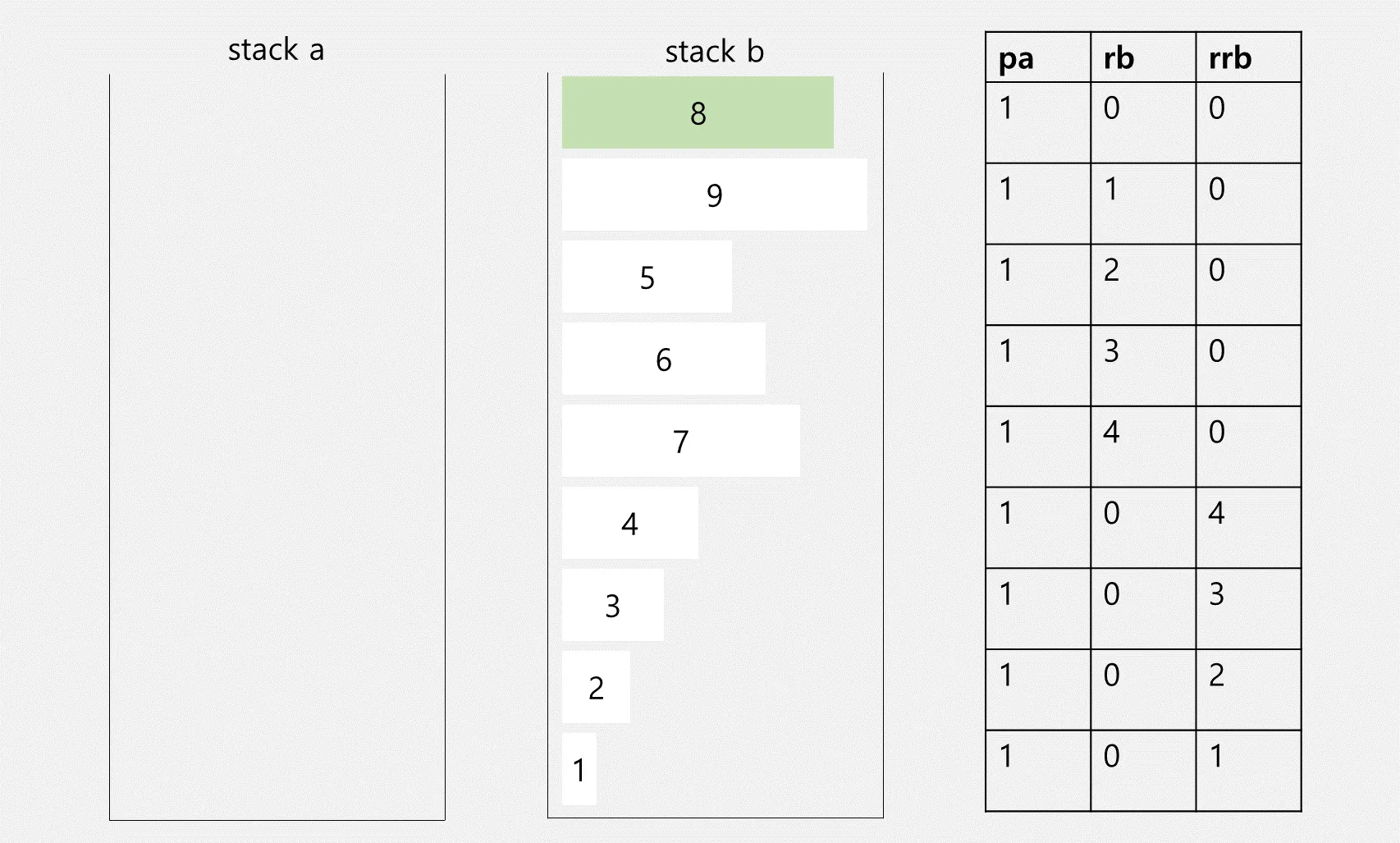Click the rrb cell in the last row
1400x843 pixels.
1247,770
